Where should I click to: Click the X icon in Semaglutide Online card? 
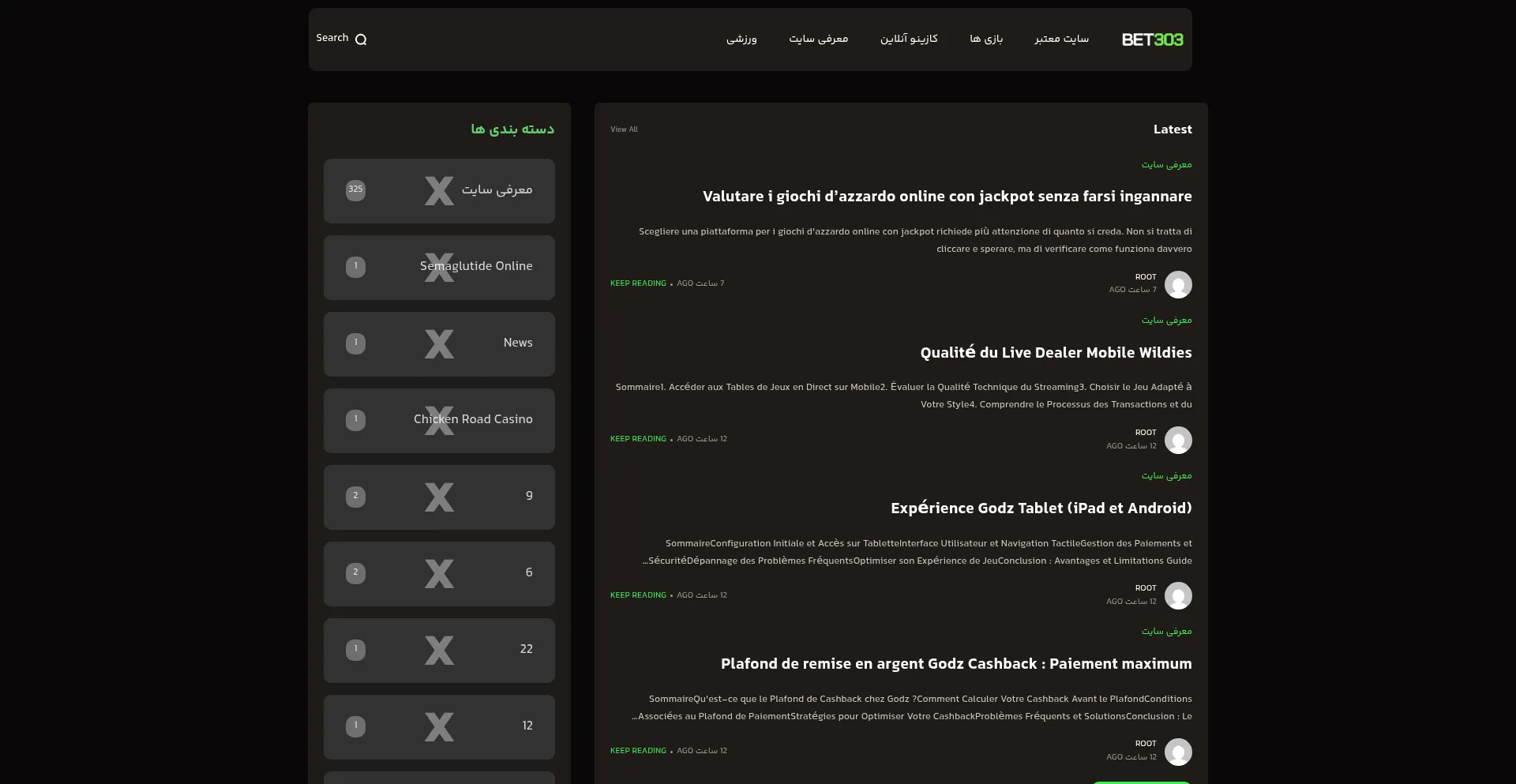[439, 268]
